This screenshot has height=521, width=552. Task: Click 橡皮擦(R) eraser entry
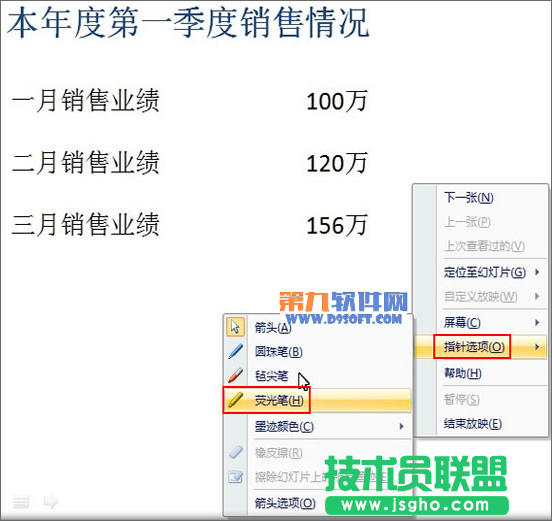278,453
